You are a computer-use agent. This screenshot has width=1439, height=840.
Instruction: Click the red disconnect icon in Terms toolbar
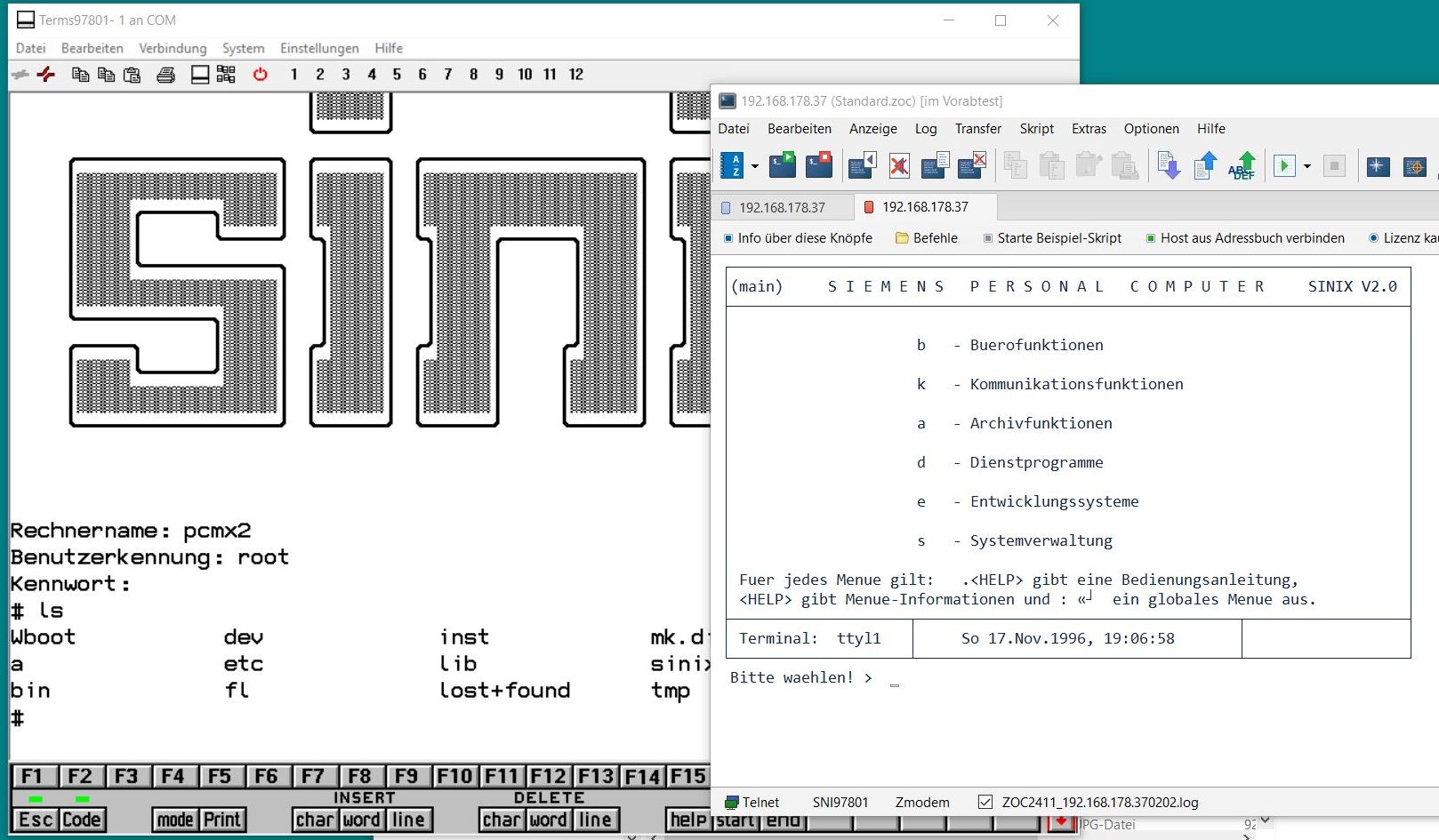pyautogui.click(x=46, y=75)
